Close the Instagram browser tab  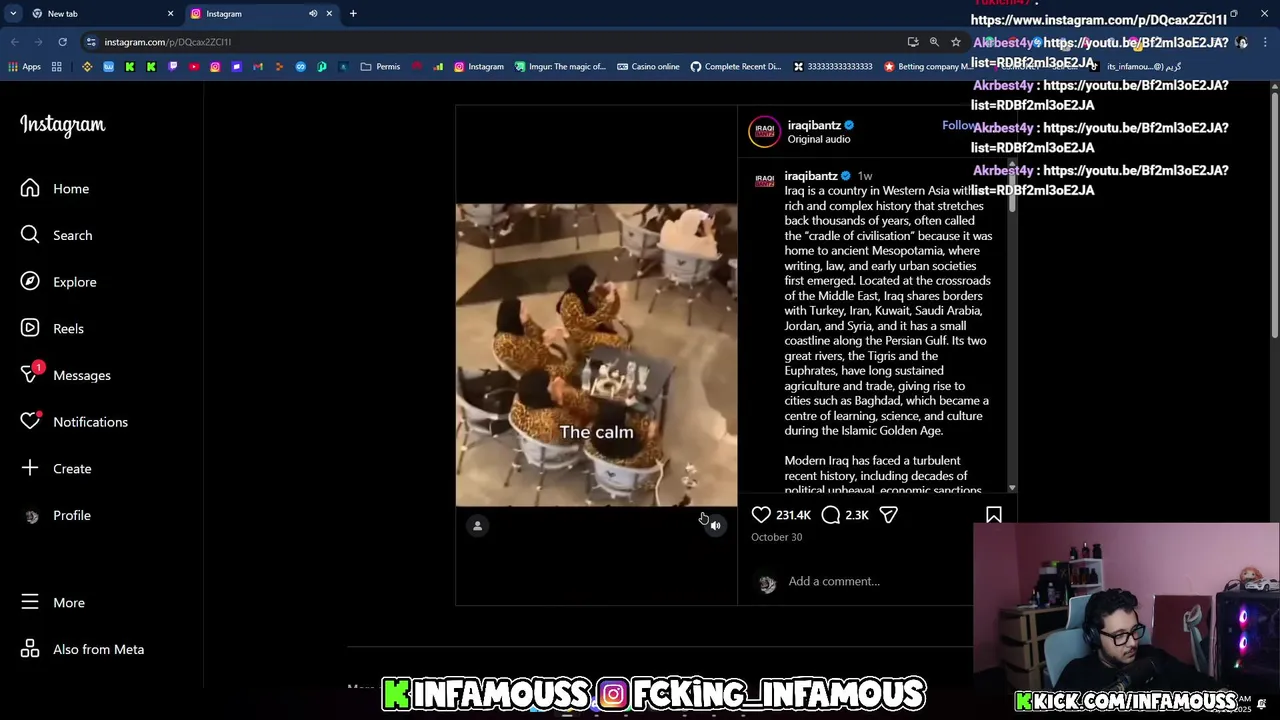click(329, 13)
